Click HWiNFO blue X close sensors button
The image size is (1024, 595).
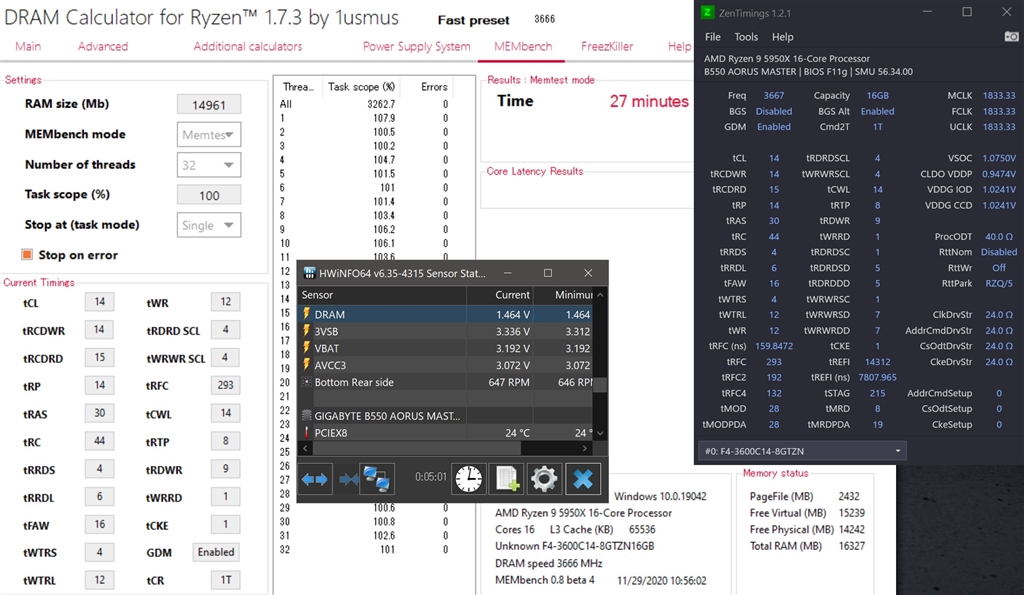(x=583, y=479)
